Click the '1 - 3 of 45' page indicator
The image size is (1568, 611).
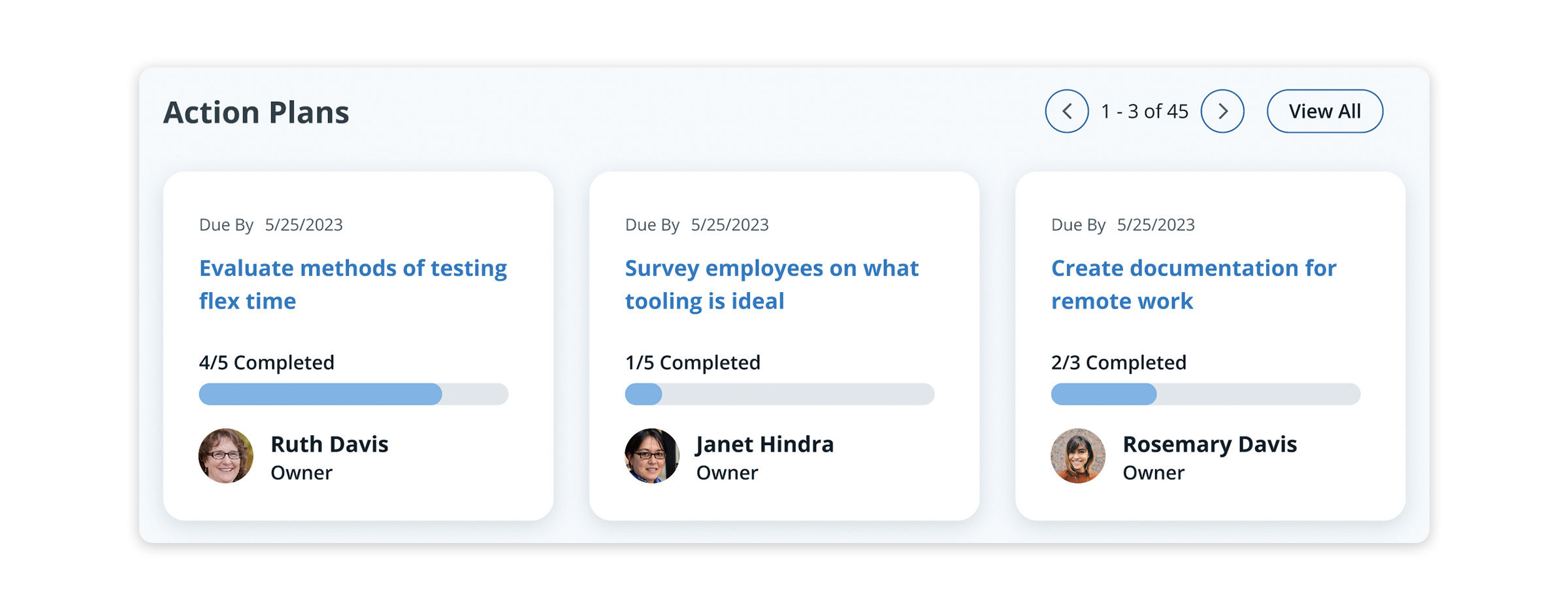click(x=1145, y=112)
